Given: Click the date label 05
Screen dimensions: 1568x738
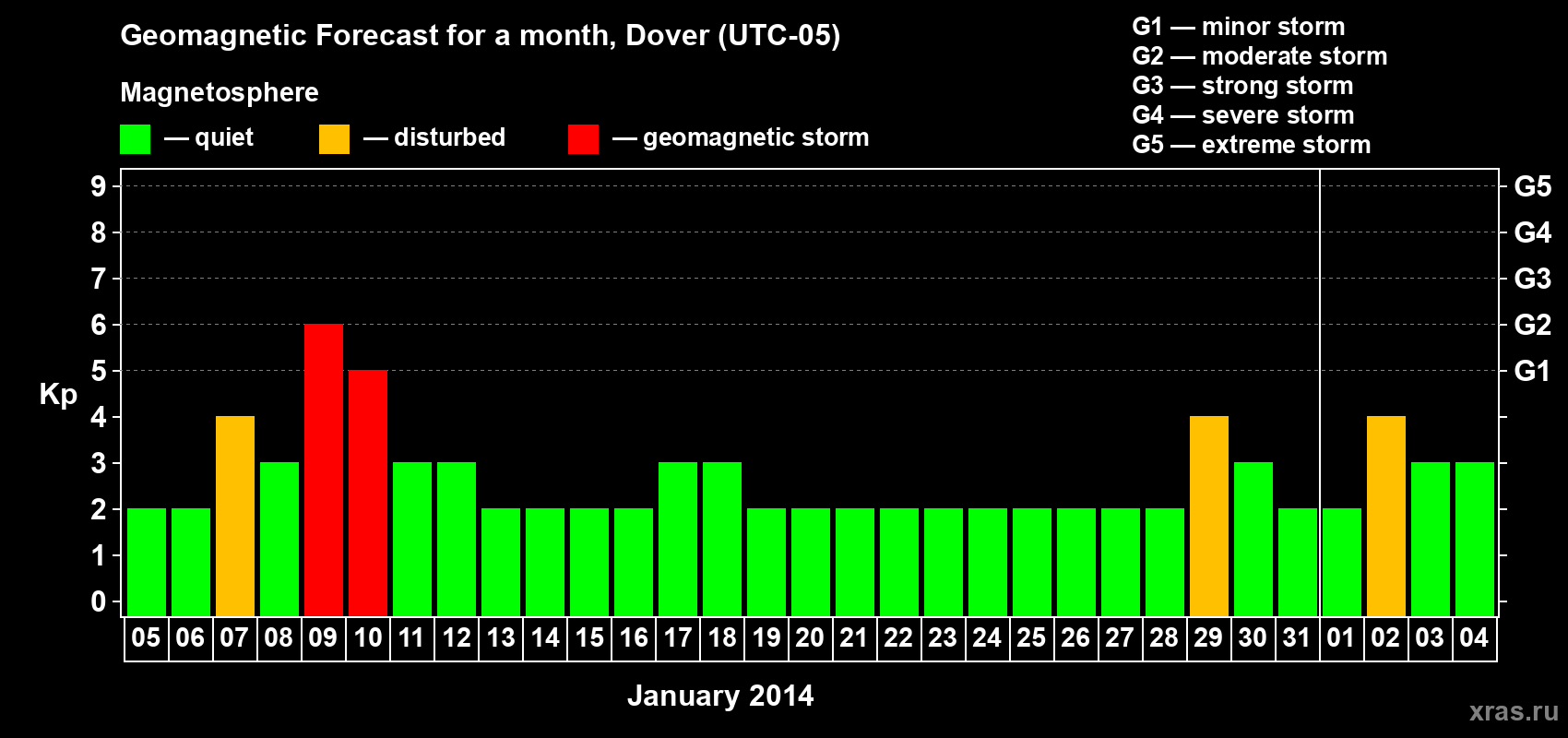Looking at the screenshot, I should pos(146,638).
